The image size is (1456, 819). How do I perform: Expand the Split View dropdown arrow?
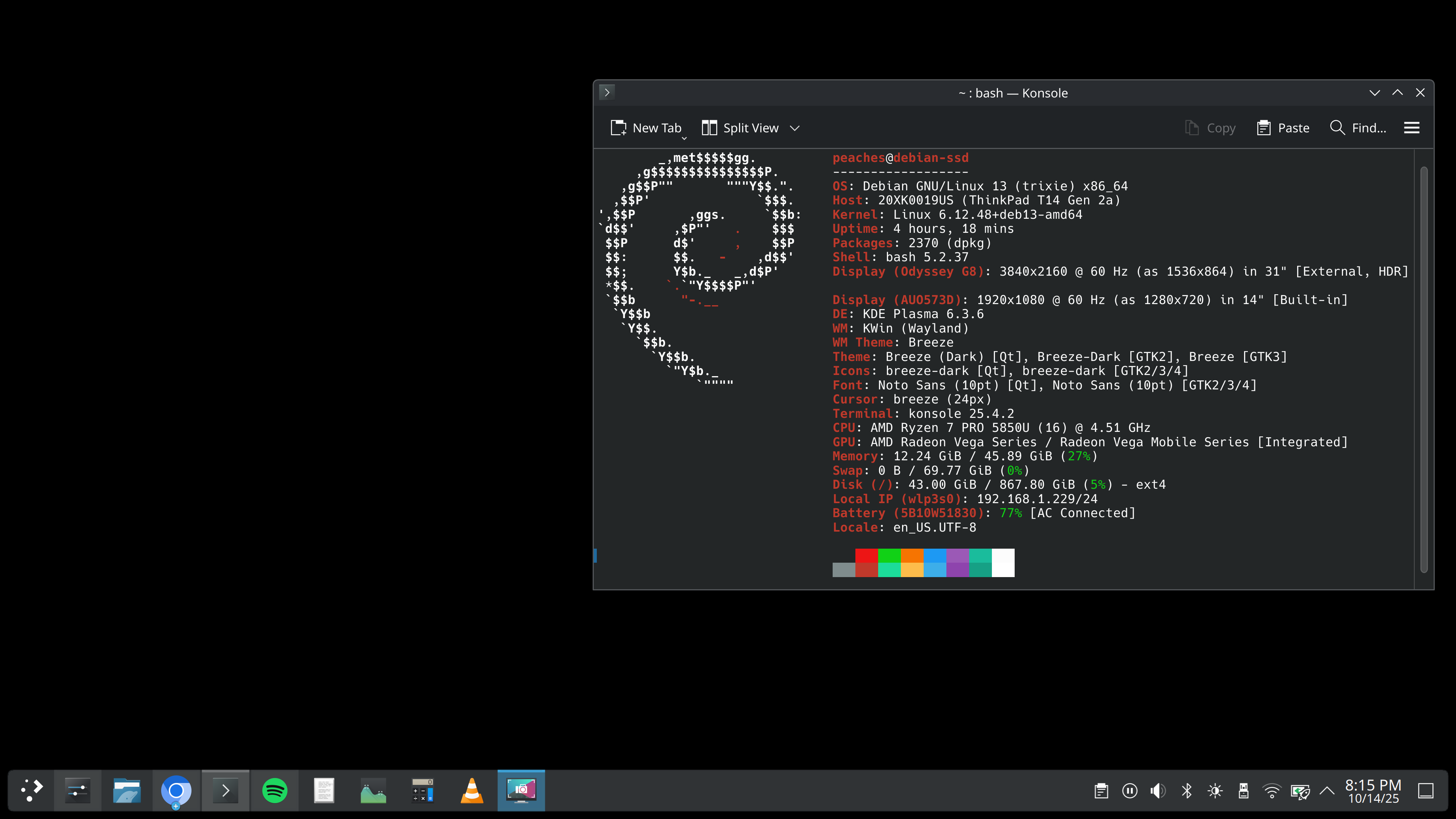tap(795, 128)
